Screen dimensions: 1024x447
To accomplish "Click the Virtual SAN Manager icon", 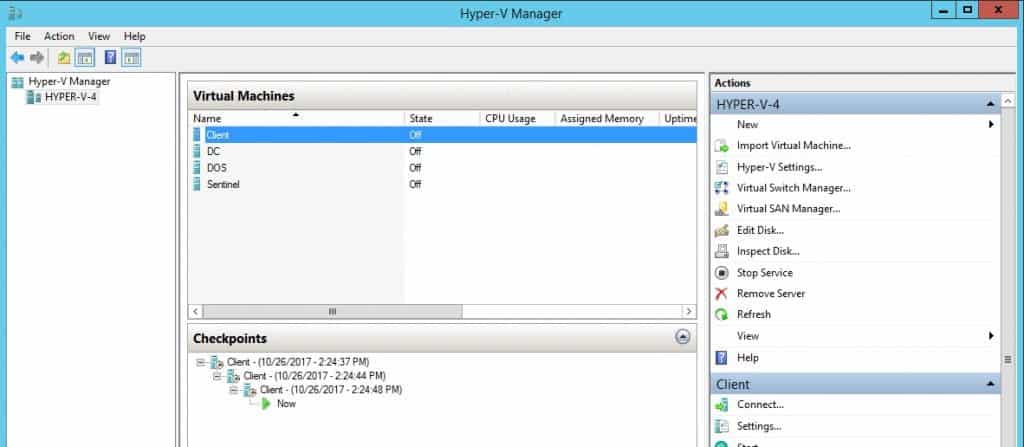I will tap(722, 209).
